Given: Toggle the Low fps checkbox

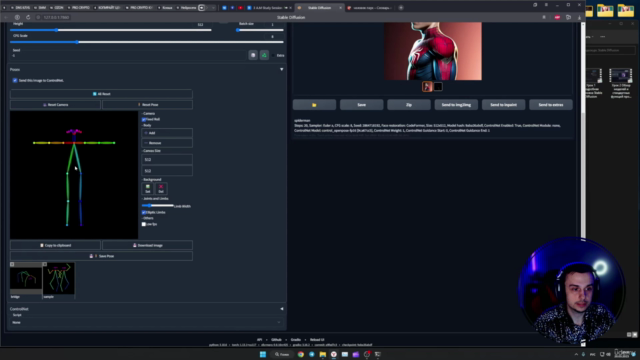Looking at the screenshot, I should click(x=144, y=224).
